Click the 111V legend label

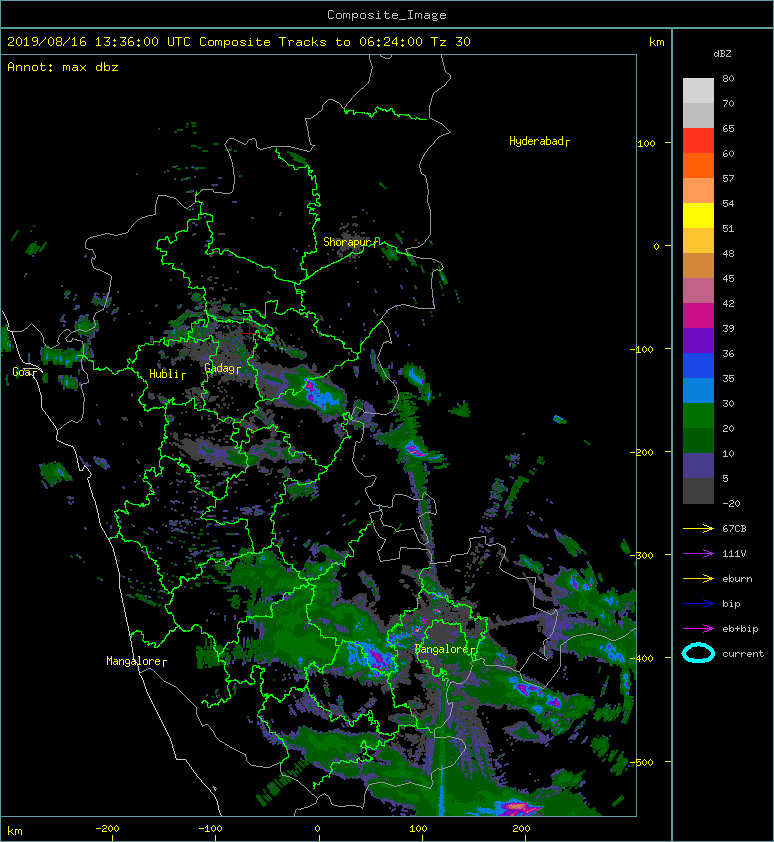click(734, 554)
